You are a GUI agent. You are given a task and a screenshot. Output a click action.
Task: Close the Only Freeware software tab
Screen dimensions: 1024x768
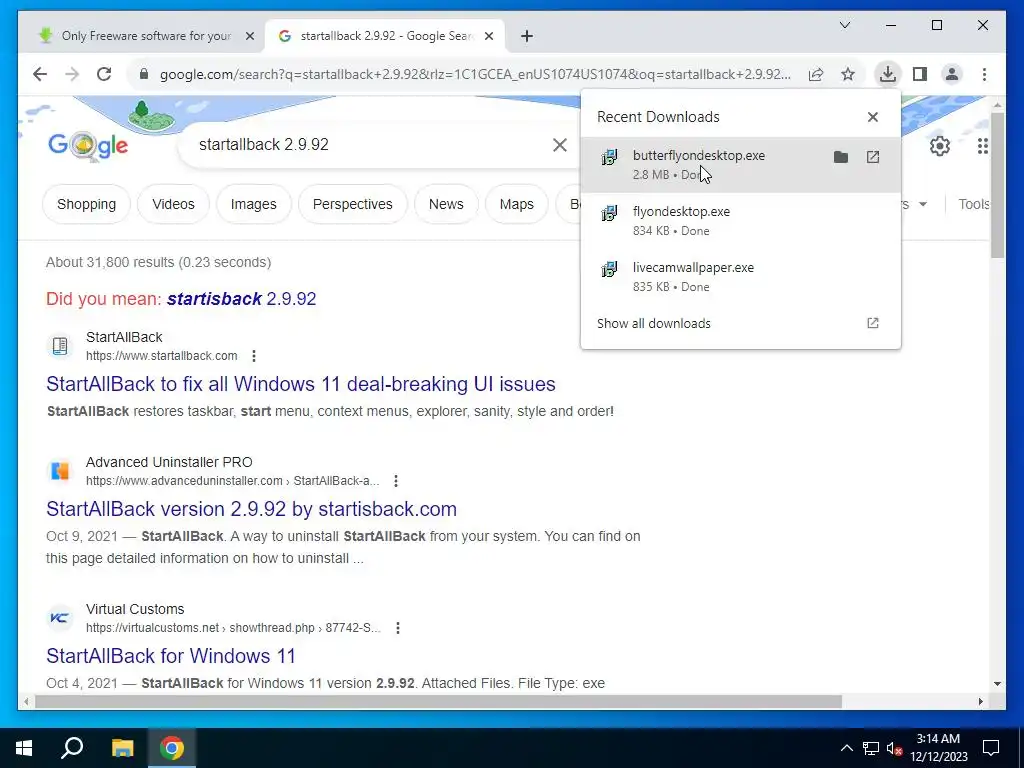point(249,36)
